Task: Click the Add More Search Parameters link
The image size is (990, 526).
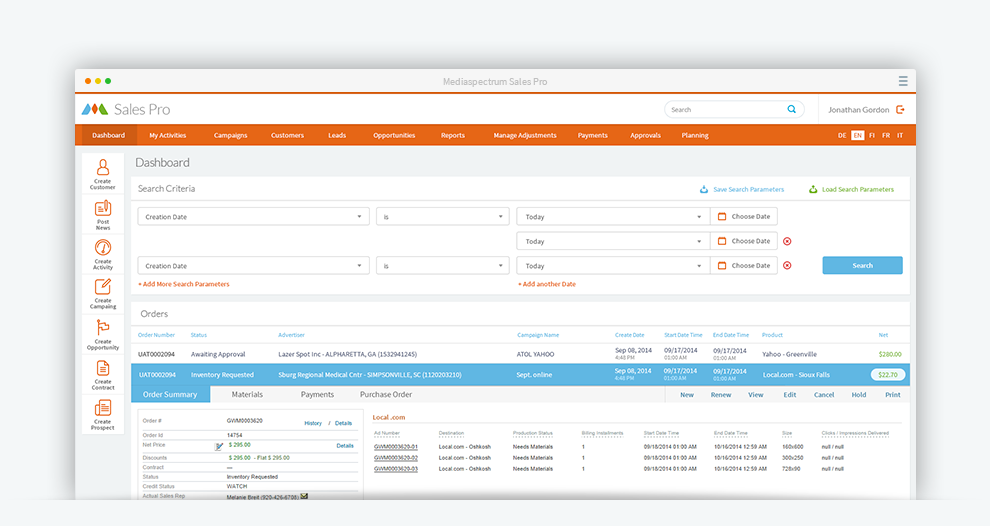Action: [x=184, y=284]
